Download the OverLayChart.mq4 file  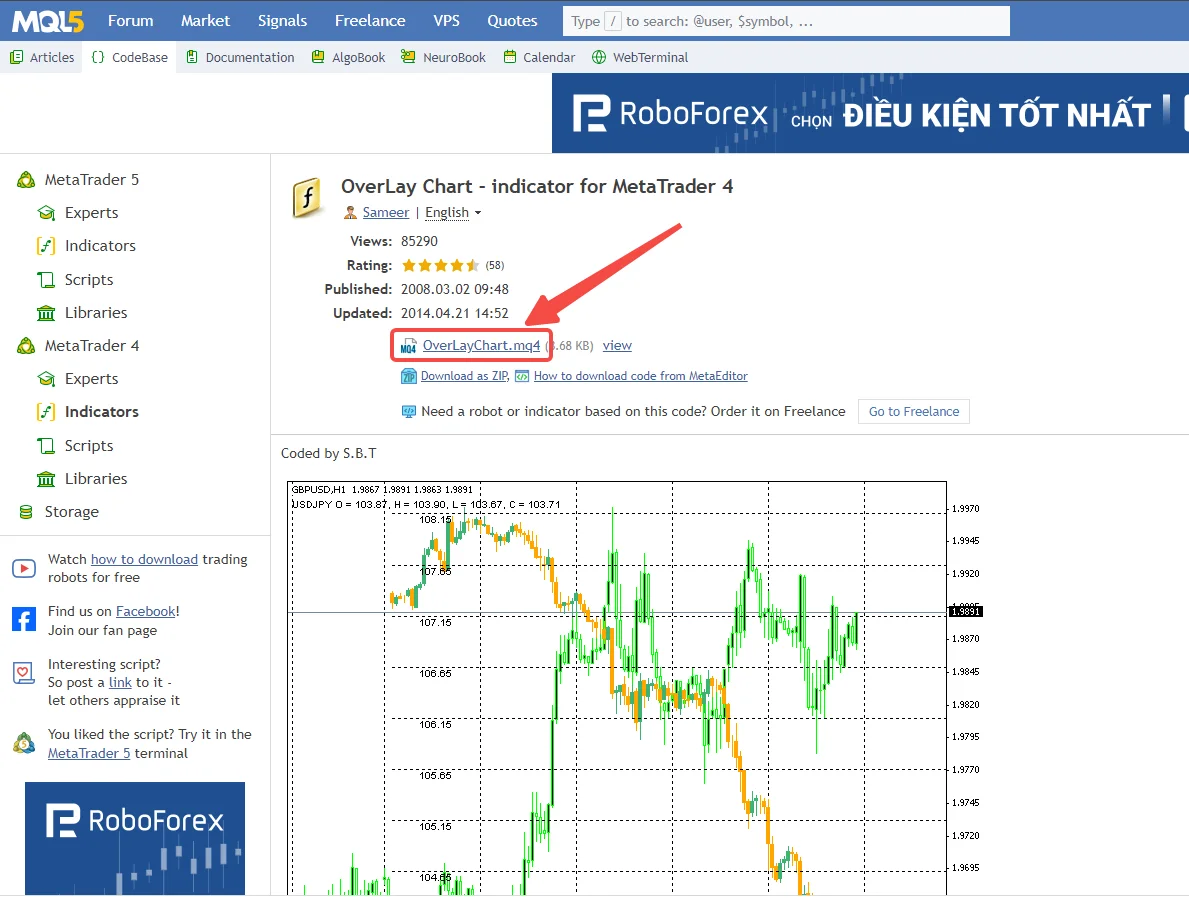coord(481,346)
